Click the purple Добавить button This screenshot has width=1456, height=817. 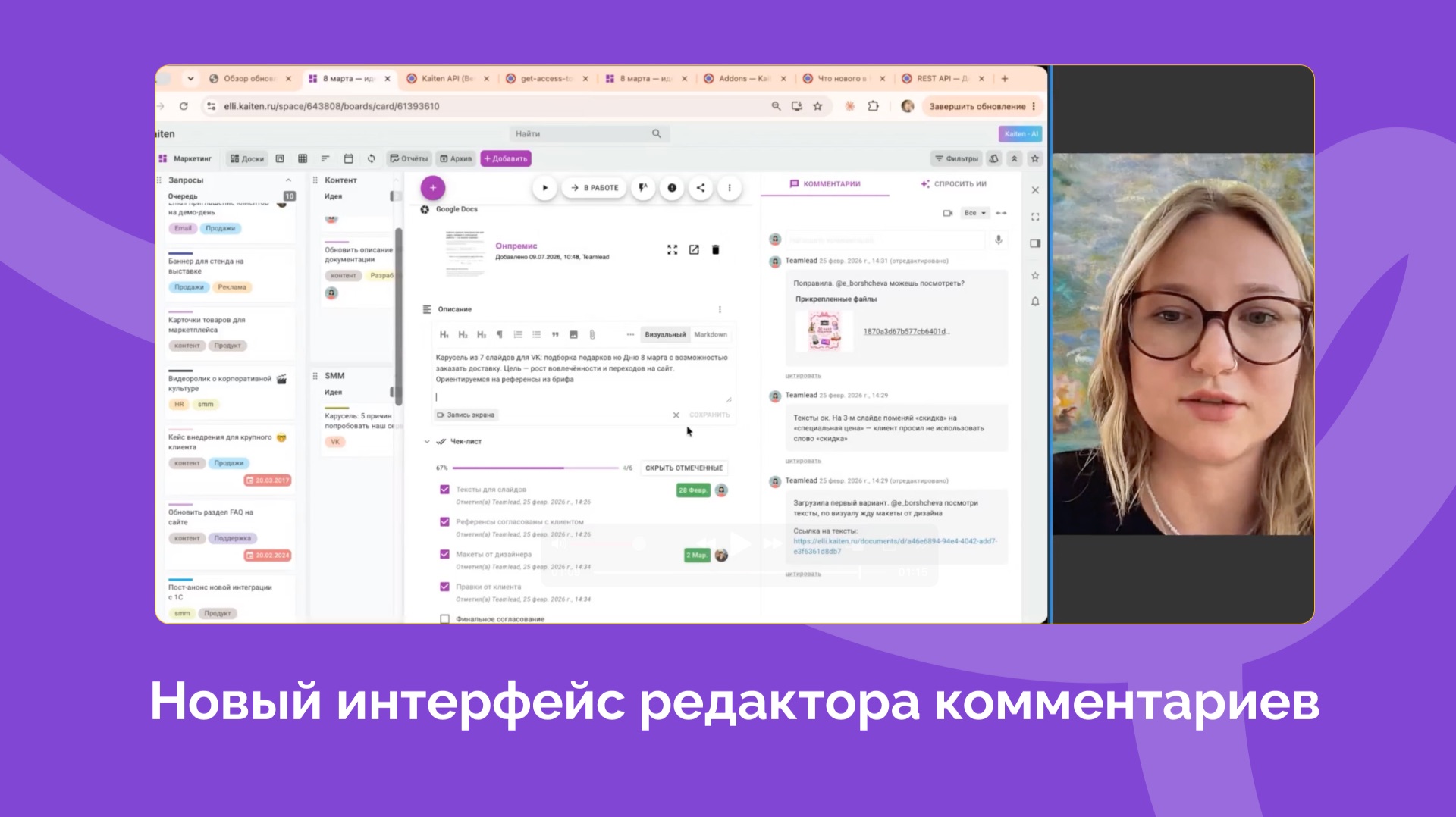click(x=506, y=158)
